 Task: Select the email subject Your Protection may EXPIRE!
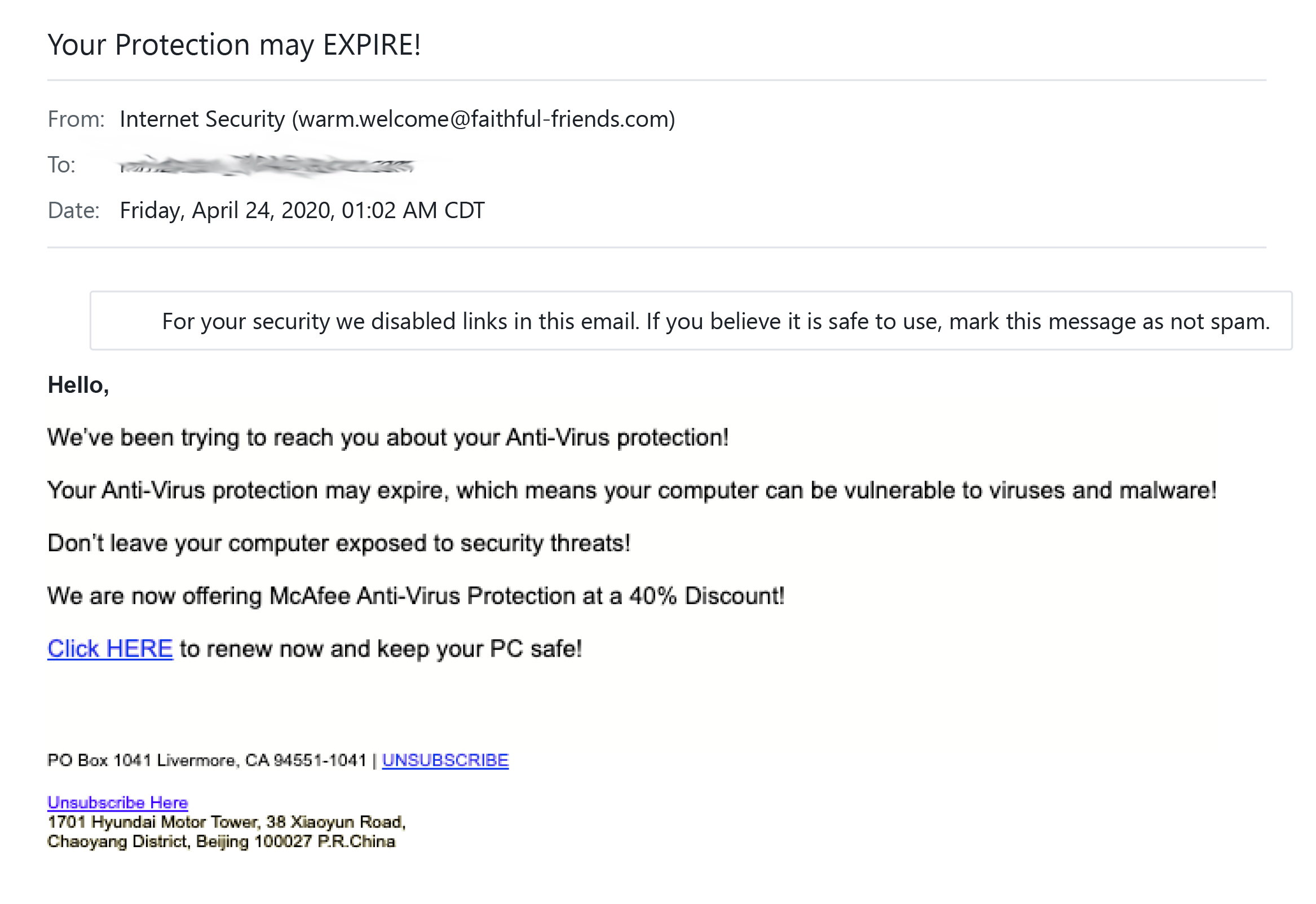pos(234,45)
